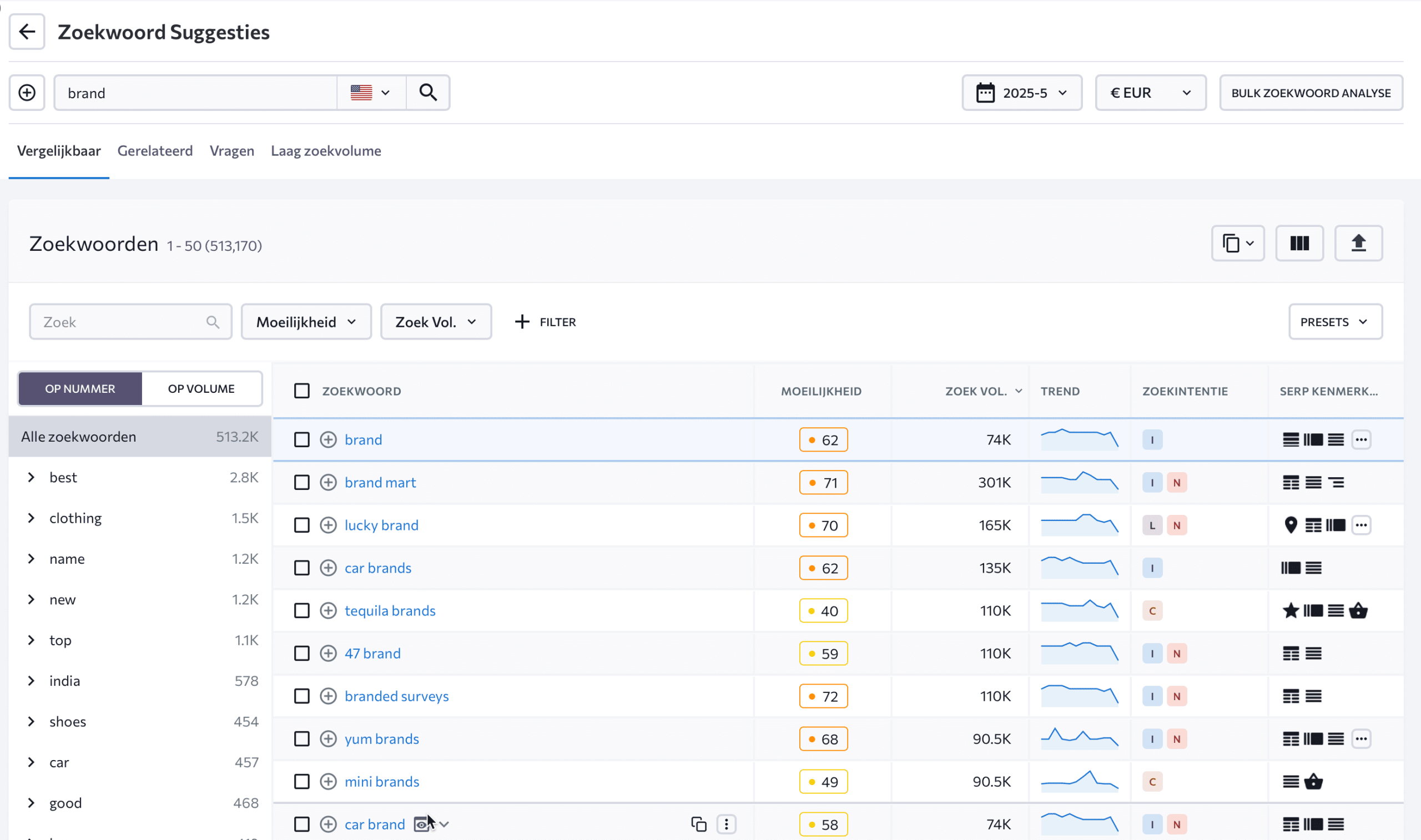The width and height of the screenshot is (1421, 840).
Task: Open three-dot menu in 'car brand' row
Action: coord(727,824)
